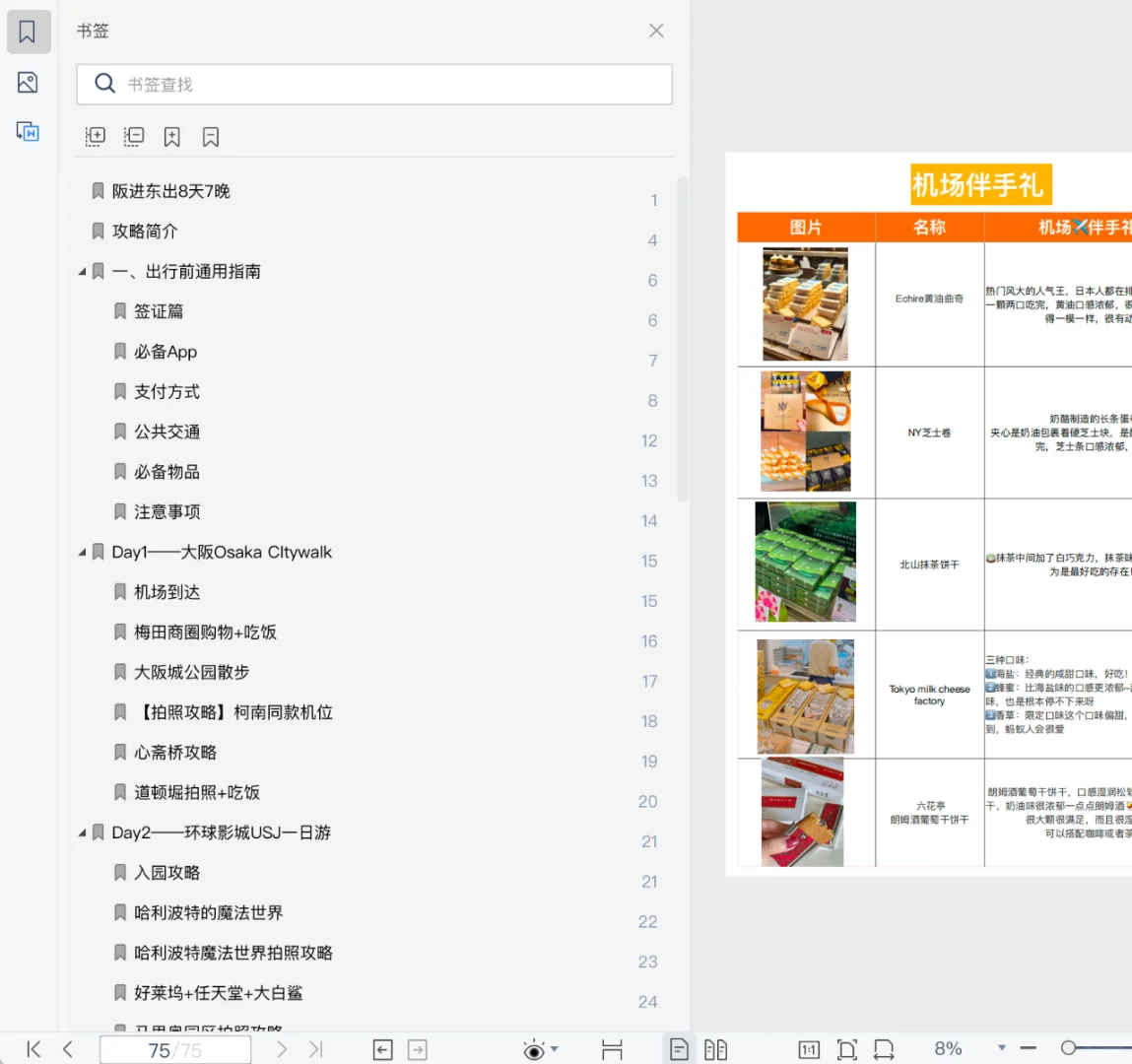
Task: Select the 支付方式 bookmark
Action: click(x=166, y=391)
